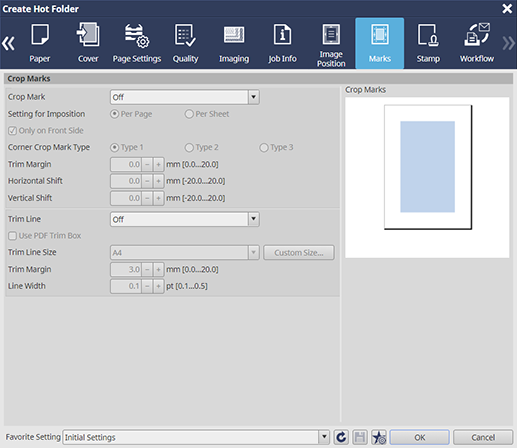517x448 pixels.
Task: Click the reload favorite setting icon
Action: pyautogui.click(x=341, y=437)
